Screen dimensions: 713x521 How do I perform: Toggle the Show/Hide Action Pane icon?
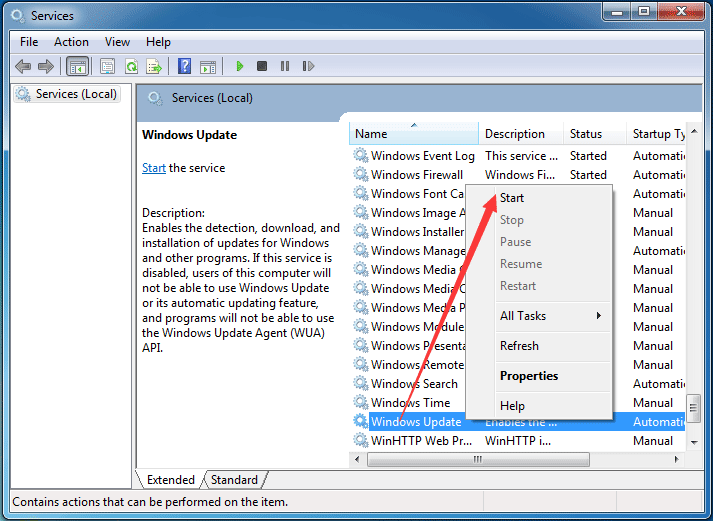pyautogui.click(x=208, y=66)
